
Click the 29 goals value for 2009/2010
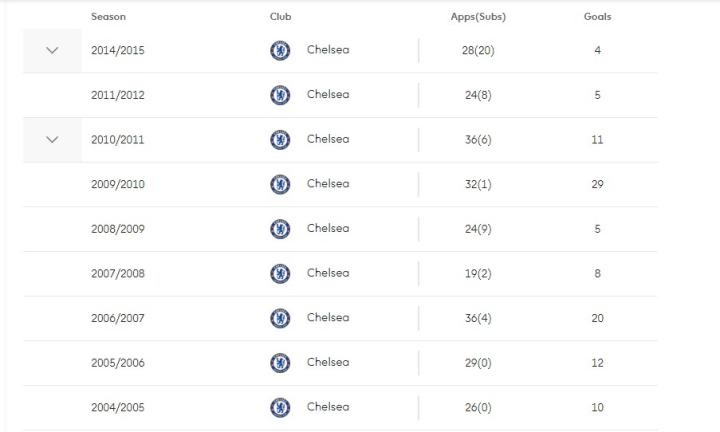(x=597, y=184)
